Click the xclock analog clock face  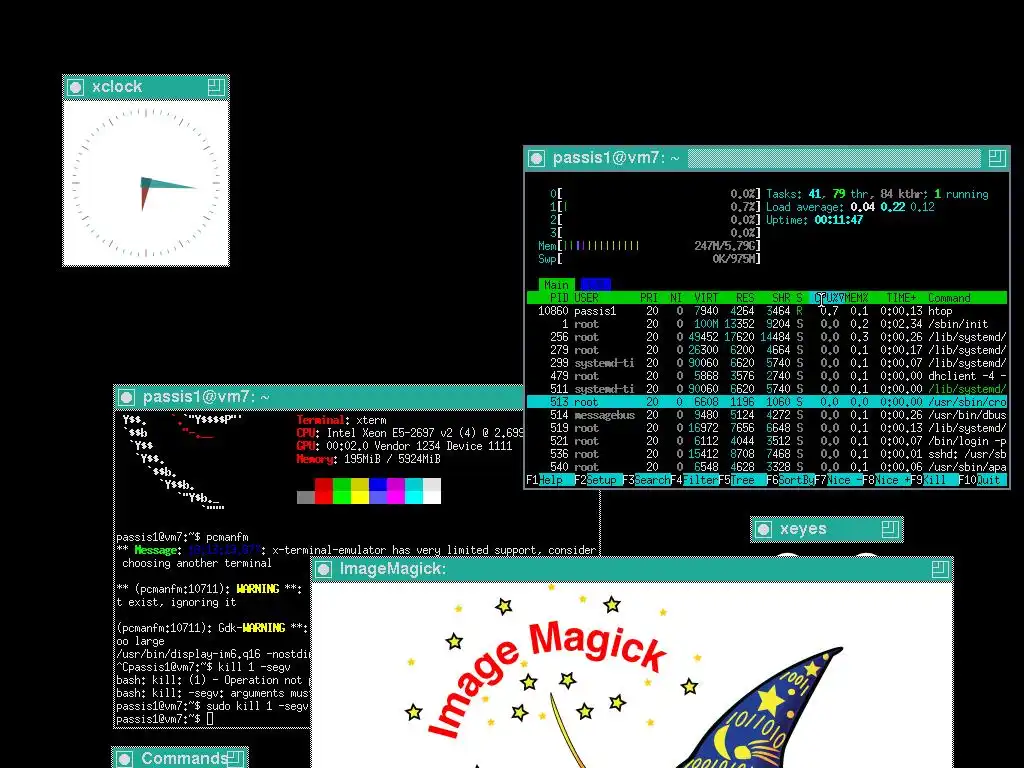[146, 183]
